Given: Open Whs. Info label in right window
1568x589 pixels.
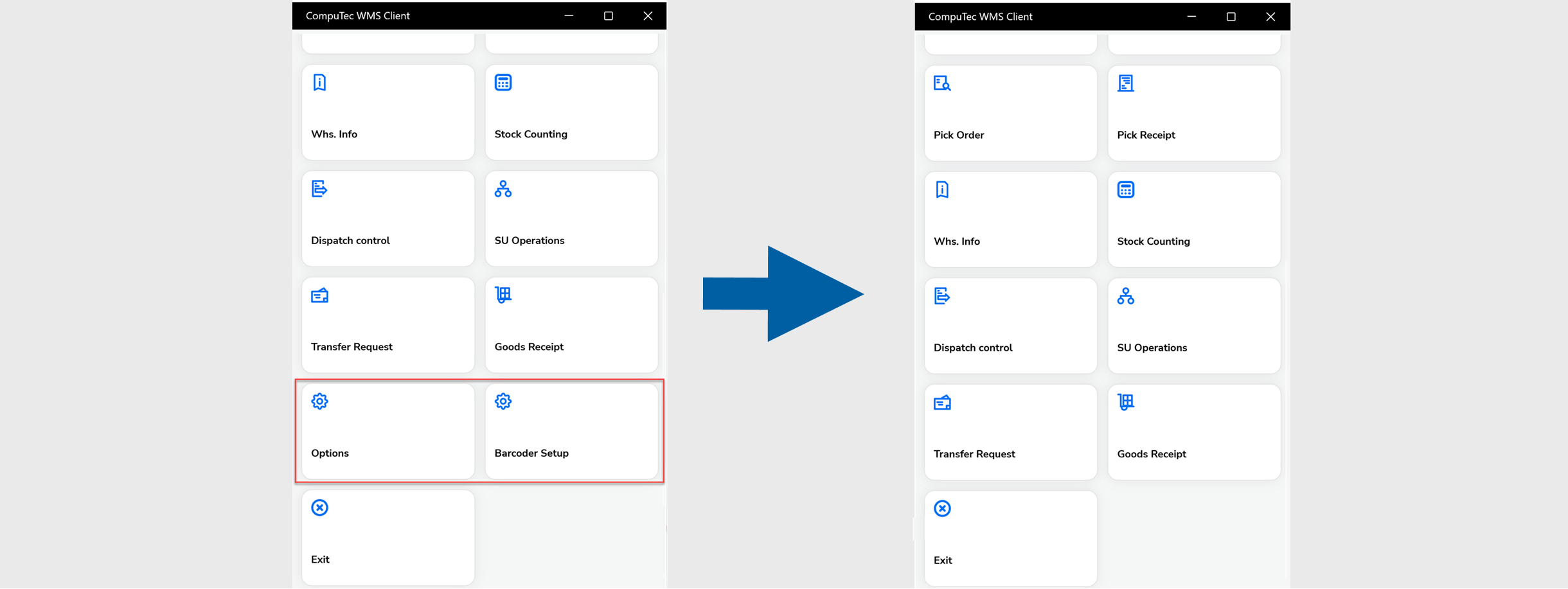Looking at the screenshot, I should point(957,242).
